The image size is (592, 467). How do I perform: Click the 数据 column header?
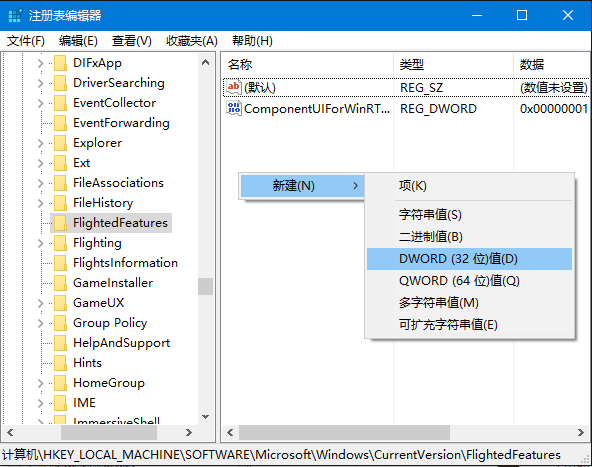coord(552,65)
